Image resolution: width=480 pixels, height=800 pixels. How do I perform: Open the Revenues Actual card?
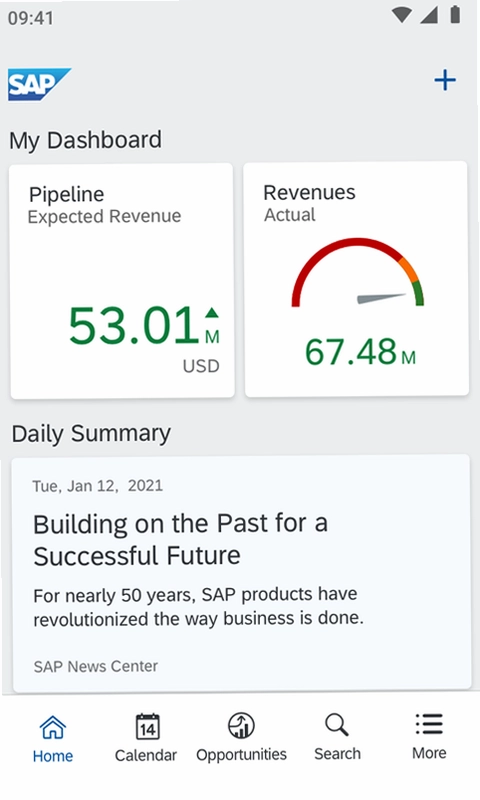(356, 279)
